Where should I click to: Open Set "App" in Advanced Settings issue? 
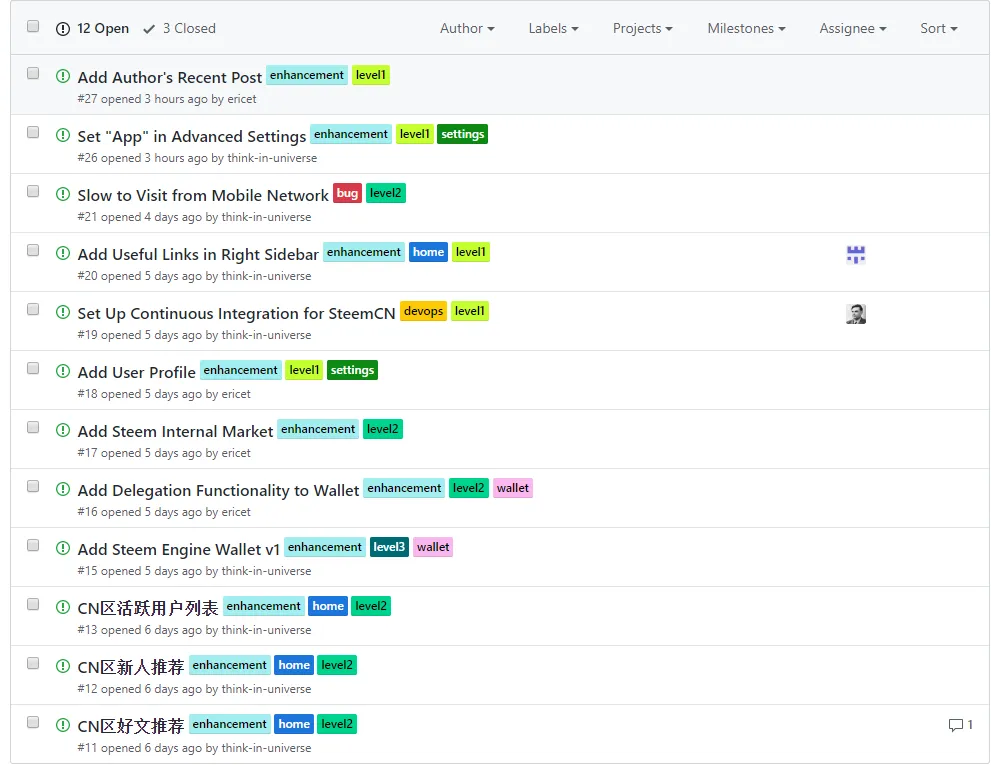pos(192,137)
